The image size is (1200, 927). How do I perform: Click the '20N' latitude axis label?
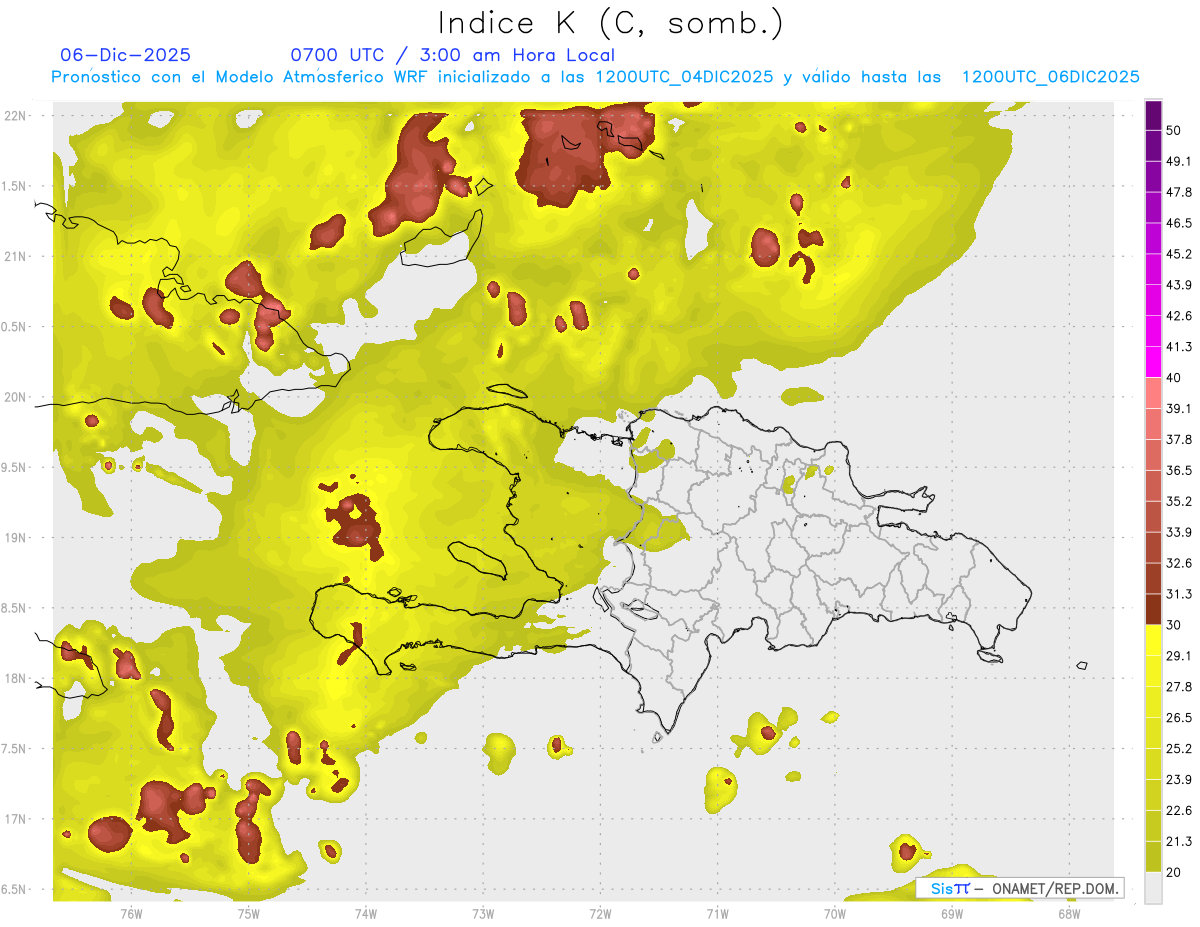pyautogui.click(x=15, y=397)
